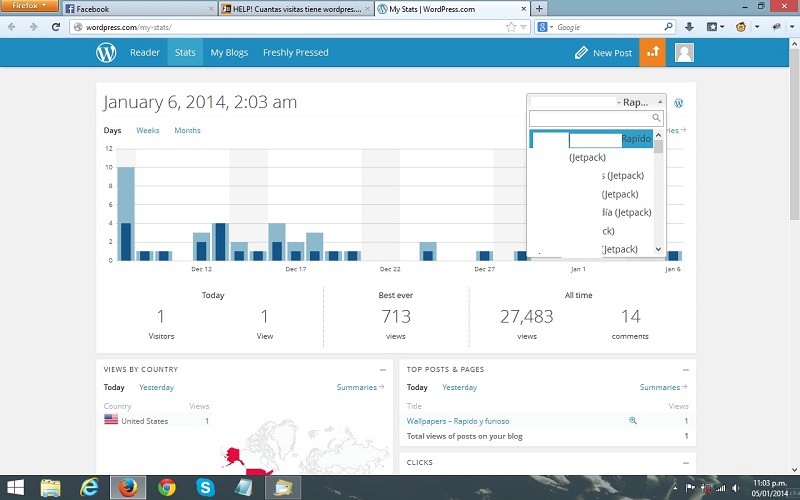Viewport: 800px width, 500px height.
Task: Open the Windows Start button
Action: 15,488
